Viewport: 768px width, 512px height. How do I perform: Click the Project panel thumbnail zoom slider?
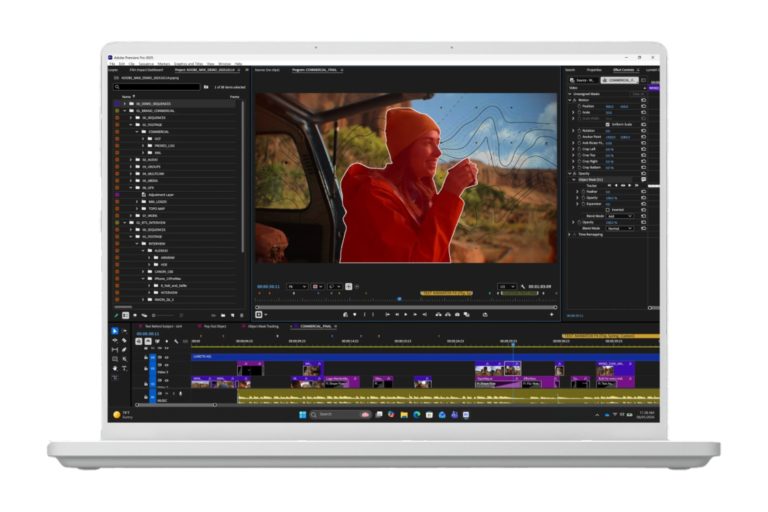(166, 316)
